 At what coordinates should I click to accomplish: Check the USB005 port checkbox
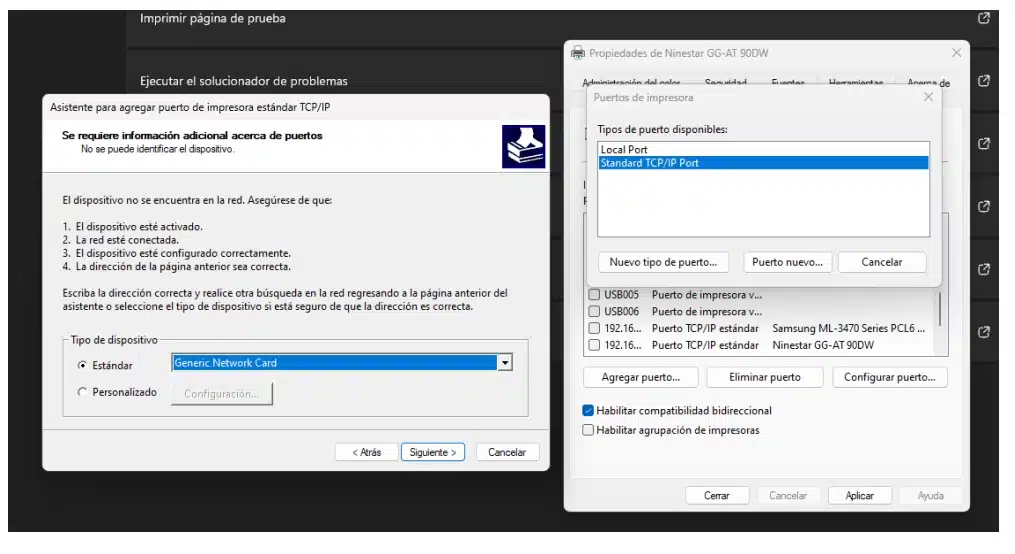click(x=595, y=295)
